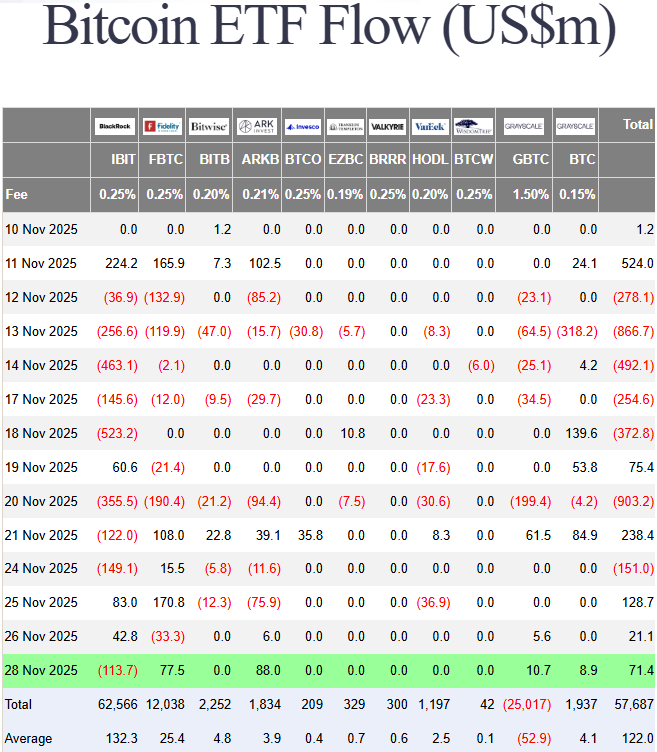Click the Grayscale logo above BTC
The image size is (657, 752).
click(x=575, y=126)
